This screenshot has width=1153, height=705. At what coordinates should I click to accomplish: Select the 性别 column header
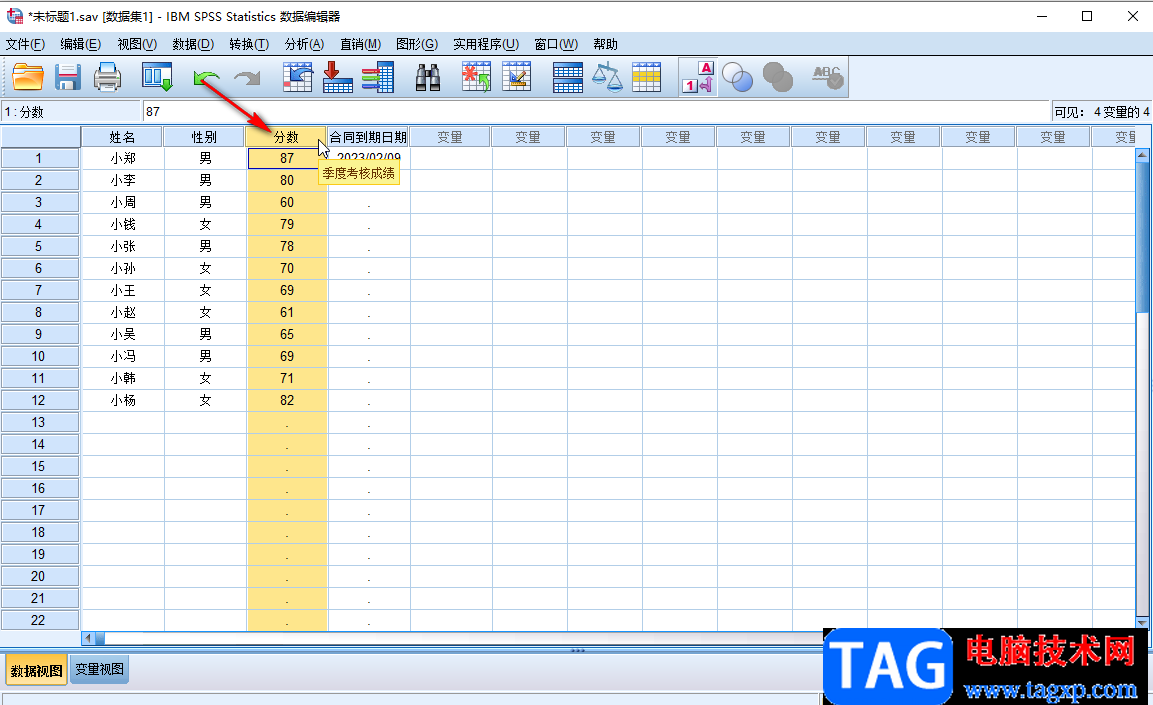click(204, 137)
